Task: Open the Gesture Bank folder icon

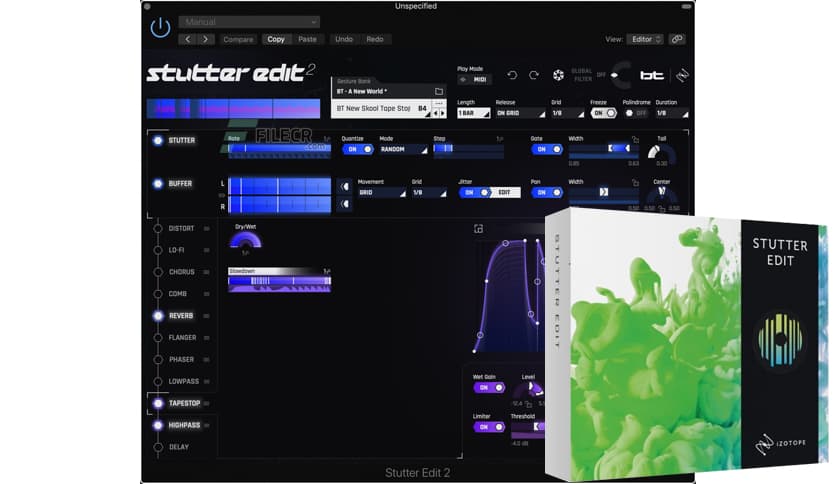Action: pos(439,91)
